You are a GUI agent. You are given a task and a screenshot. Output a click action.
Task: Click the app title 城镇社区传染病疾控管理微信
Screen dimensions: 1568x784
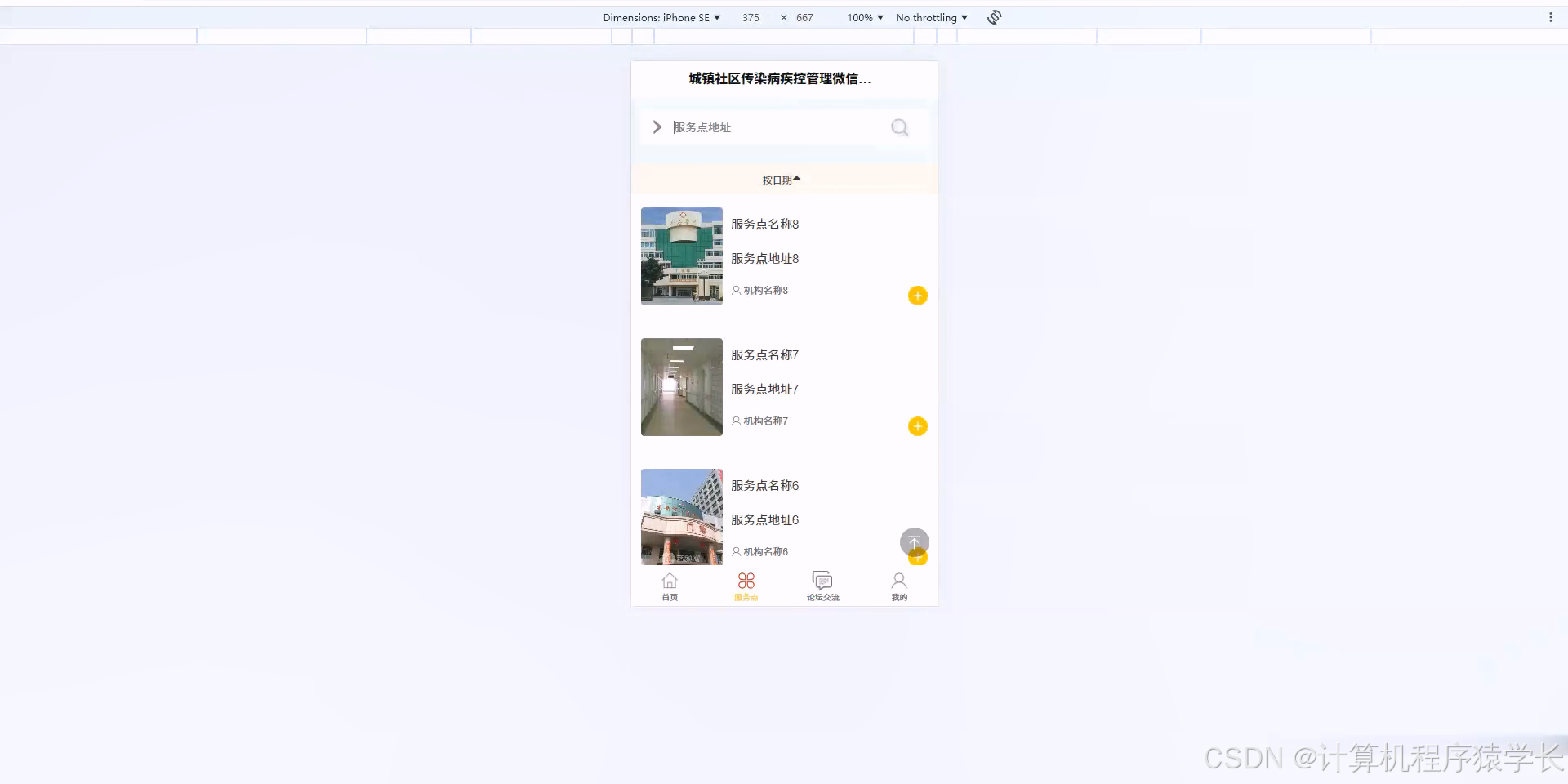[778, 79]
